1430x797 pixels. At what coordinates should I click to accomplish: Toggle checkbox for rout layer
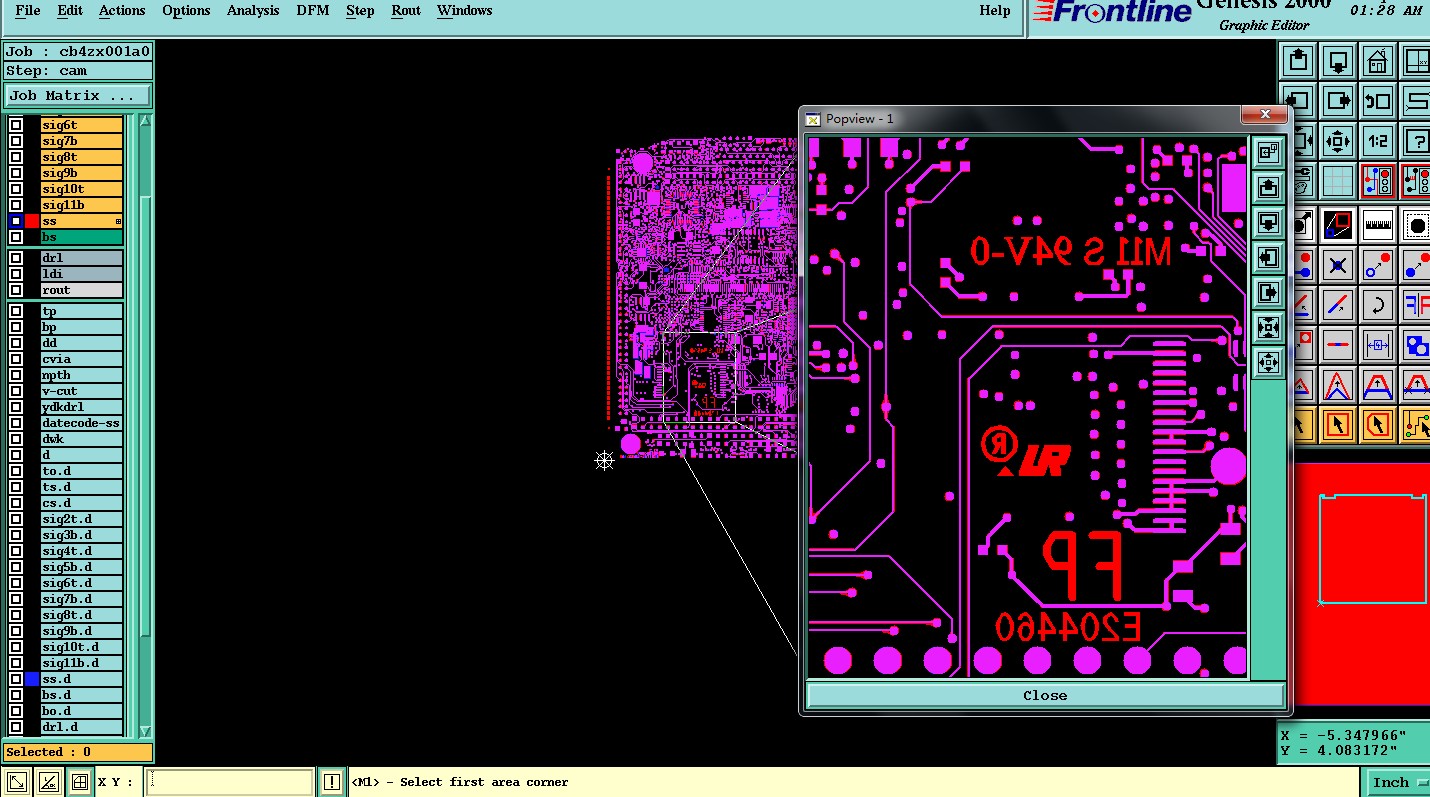click(x=16, y=290)
